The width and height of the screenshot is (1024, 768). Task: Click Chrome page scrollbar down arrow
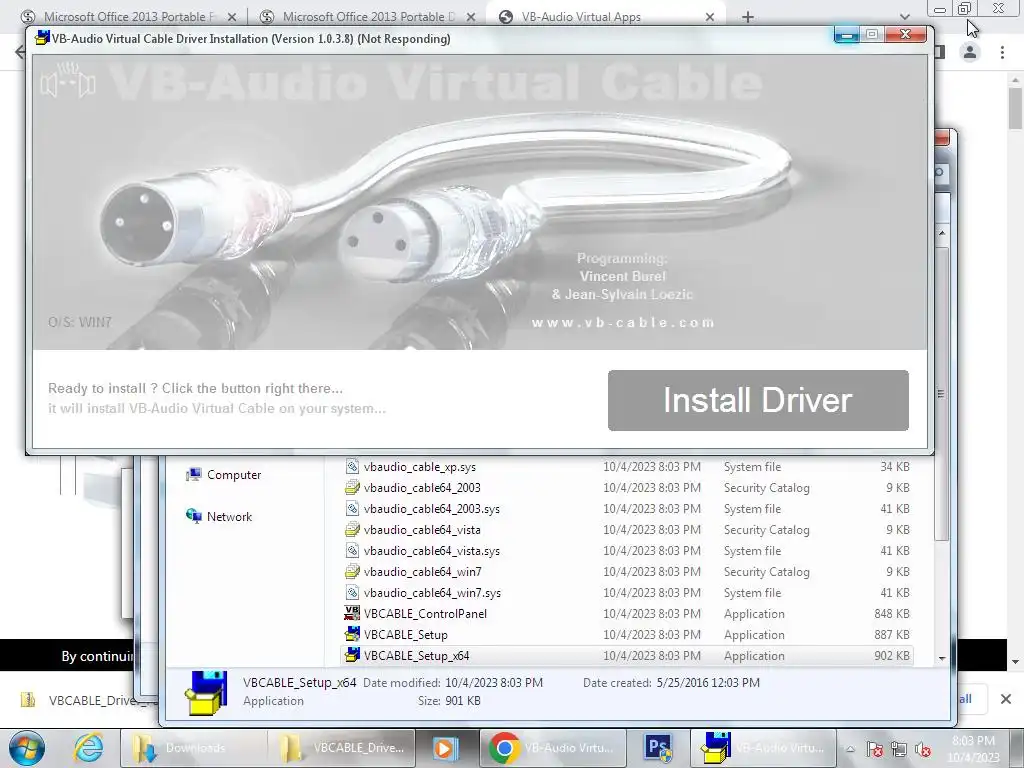pyautogui.click(x=1016, y=662)
